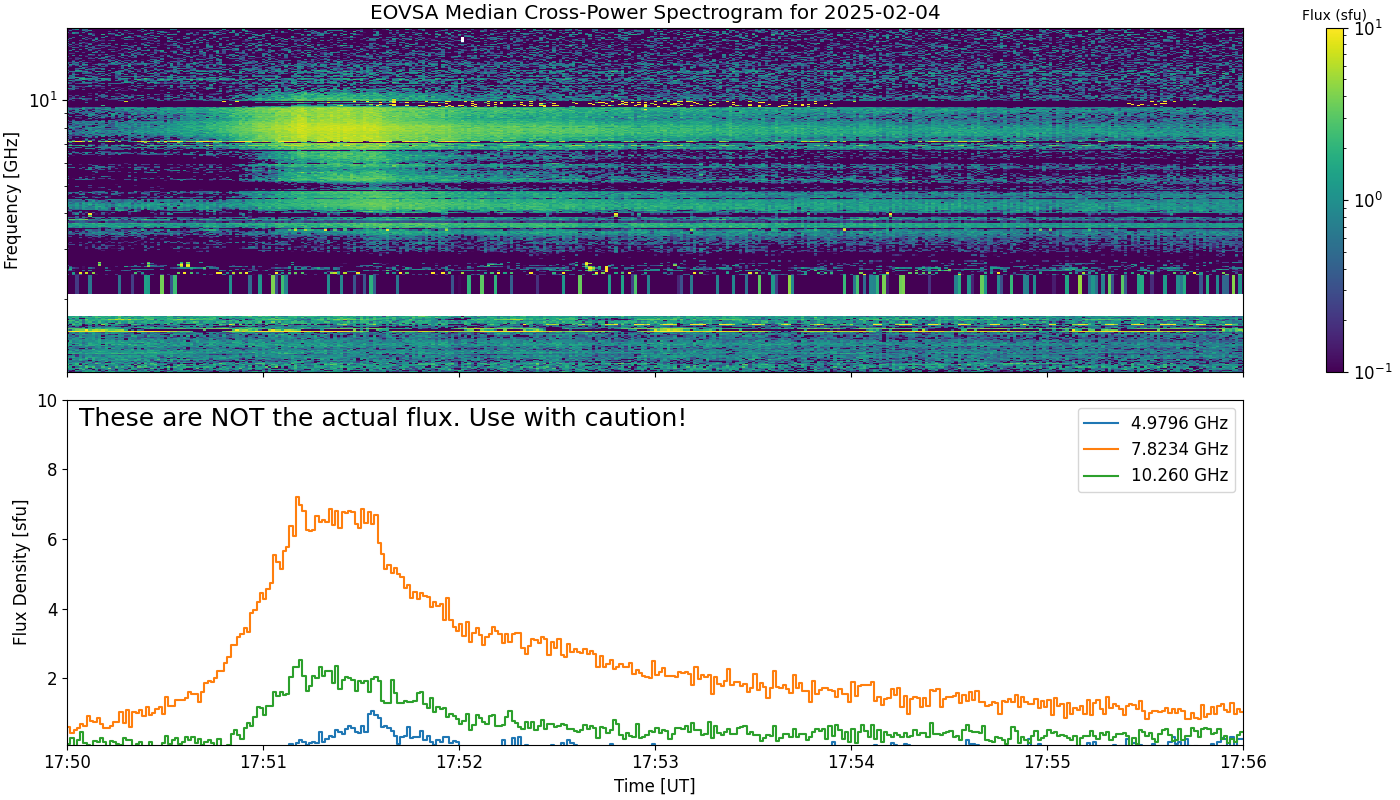Screen dimensions: 1400x800
Task: Click the 'Flux (sfu)' colorbar label
Action: pyautogui.click(x=1334, y=15)
